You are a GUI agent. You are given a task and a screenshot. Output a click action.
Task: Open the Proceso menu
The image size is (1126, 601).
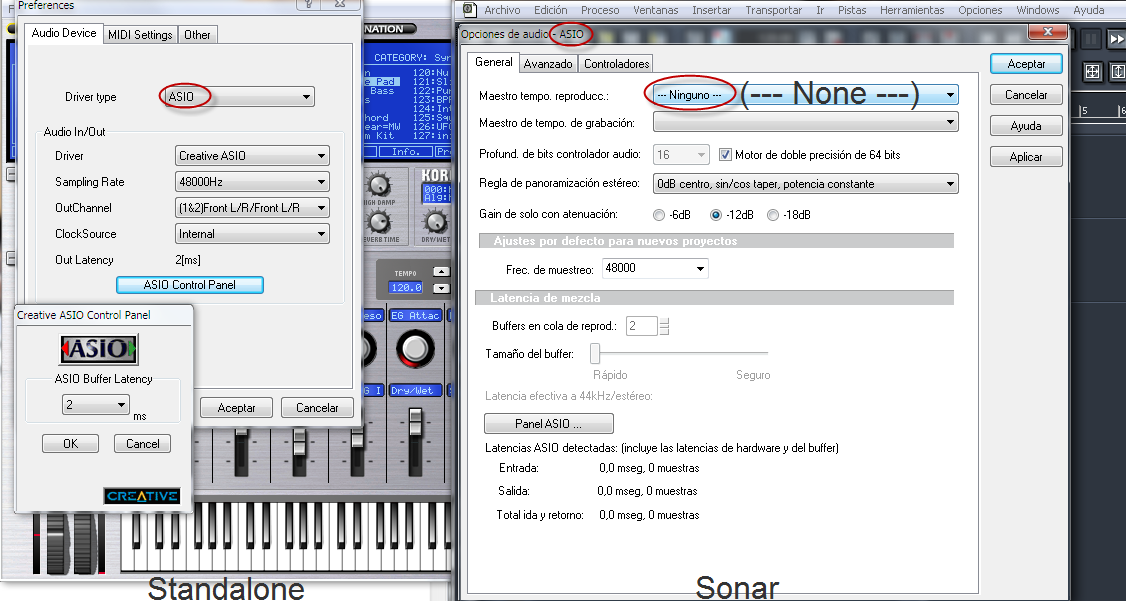tap(600, 10)
